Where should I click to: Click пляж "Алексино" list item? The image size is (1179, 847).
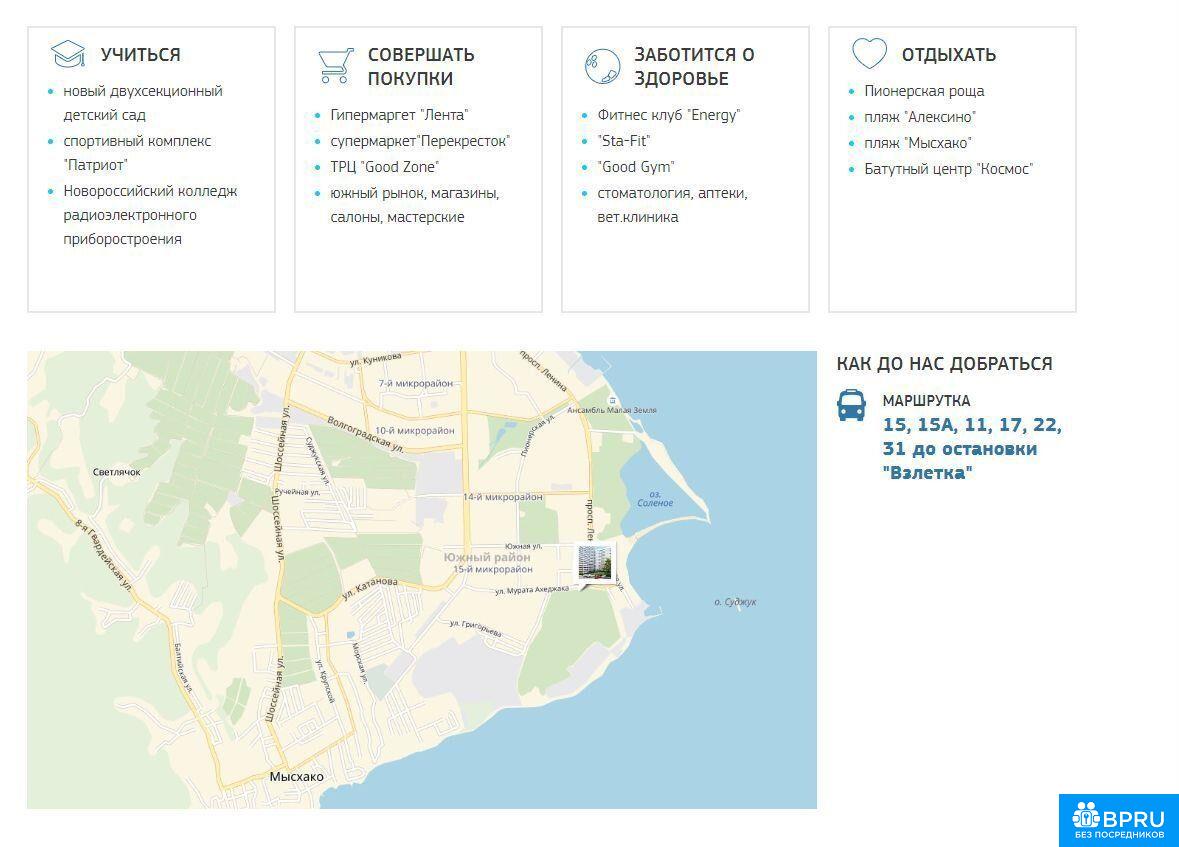point(920,117)
